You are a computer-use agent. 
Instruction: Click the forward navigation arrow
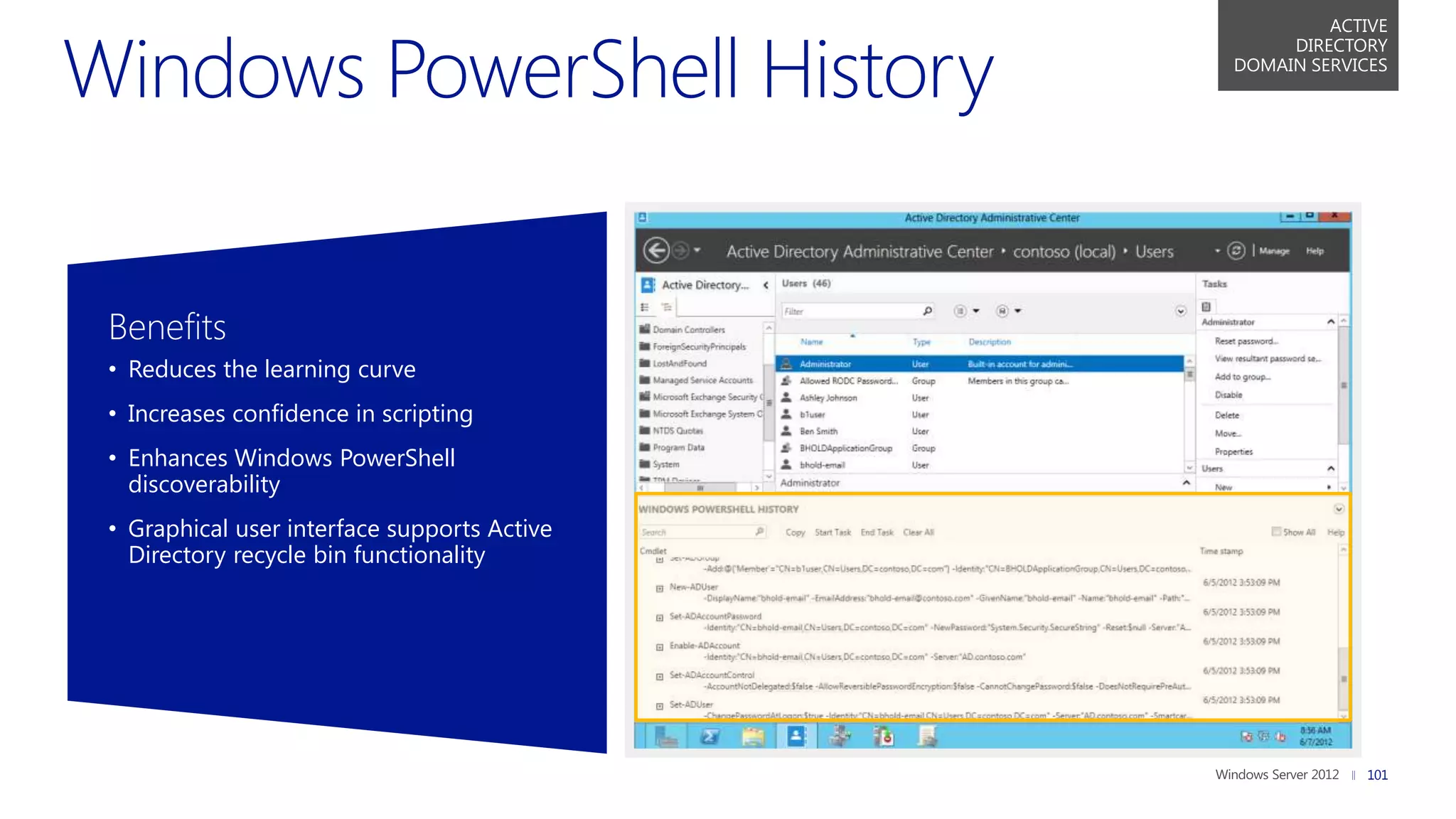pyautogui.click(x=680, y=250)
